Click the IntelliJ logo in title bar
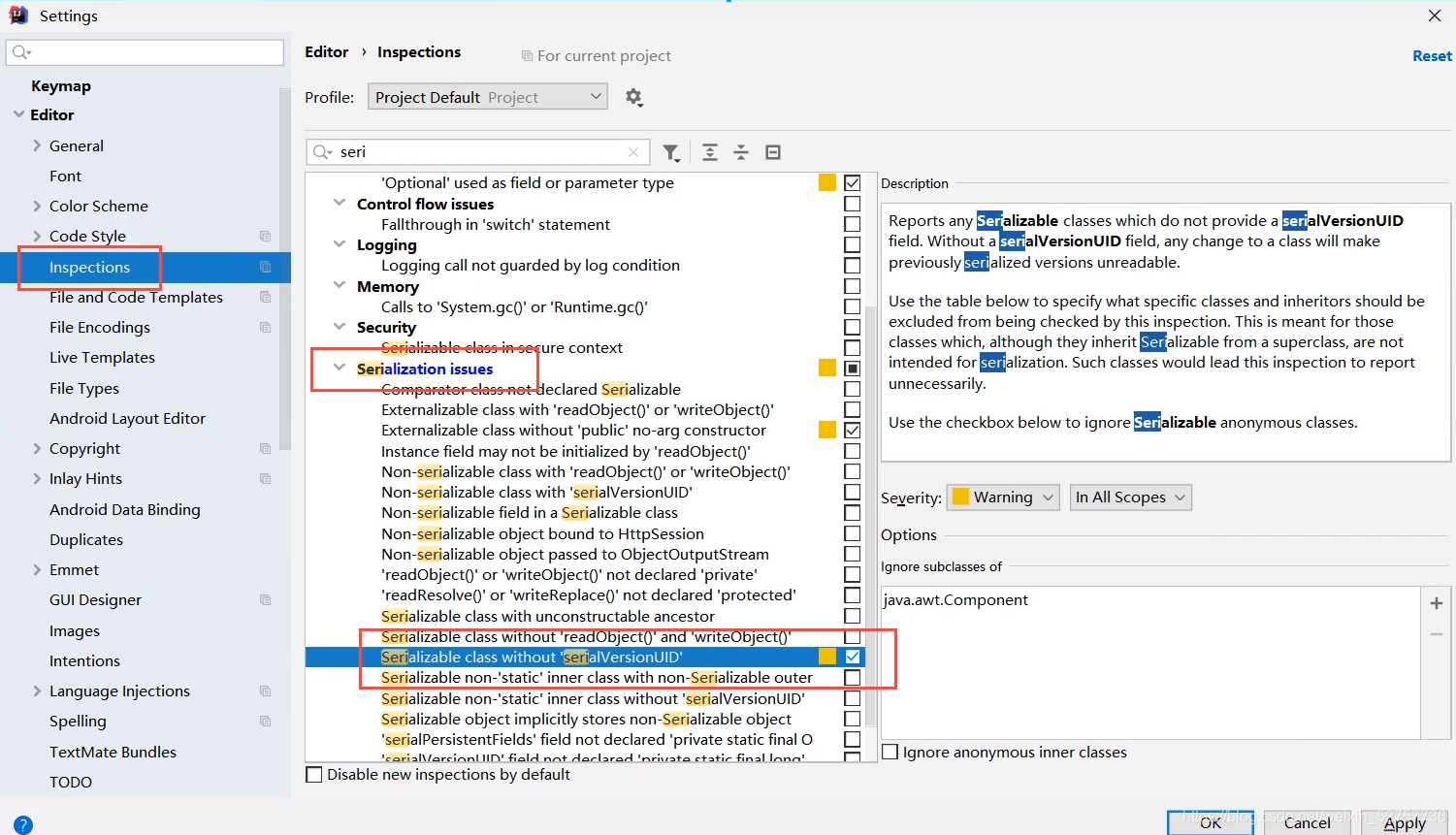This screenshot has width=1456, height=835. pyautogui.click(x=18, y=16)
